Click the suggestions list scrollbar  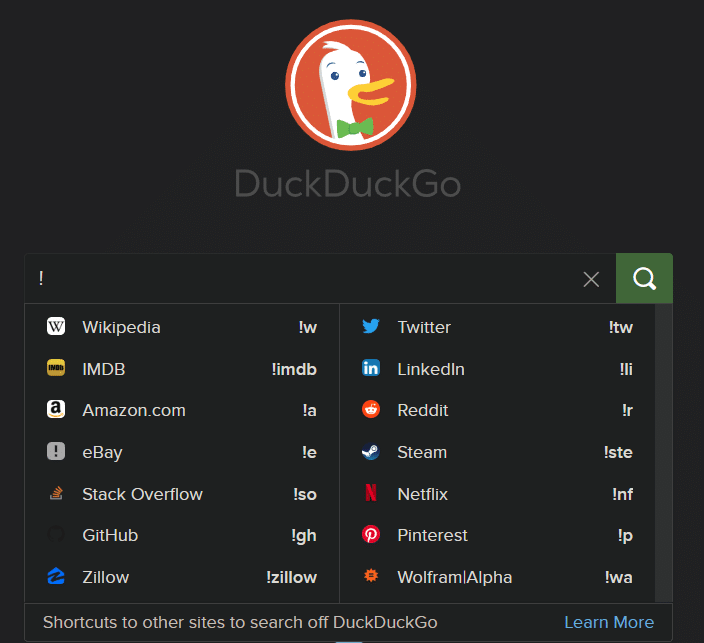(663, 453)
